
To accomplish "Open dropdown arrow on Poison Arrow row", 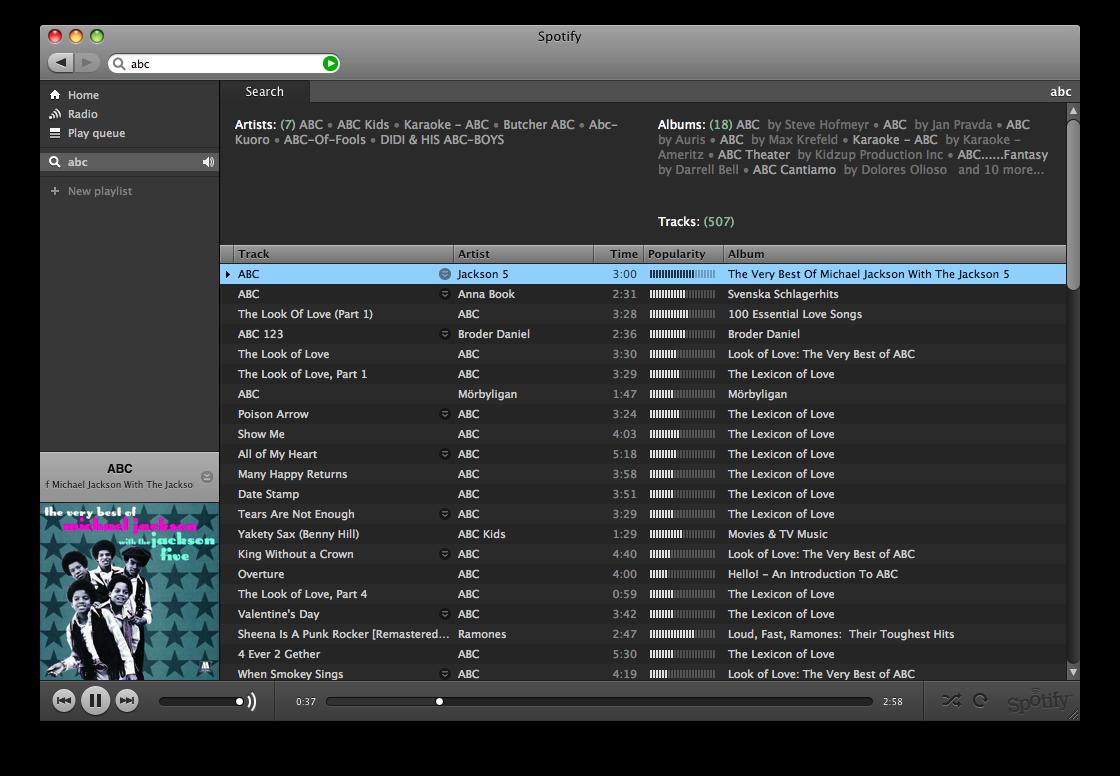I will [444, 414].
